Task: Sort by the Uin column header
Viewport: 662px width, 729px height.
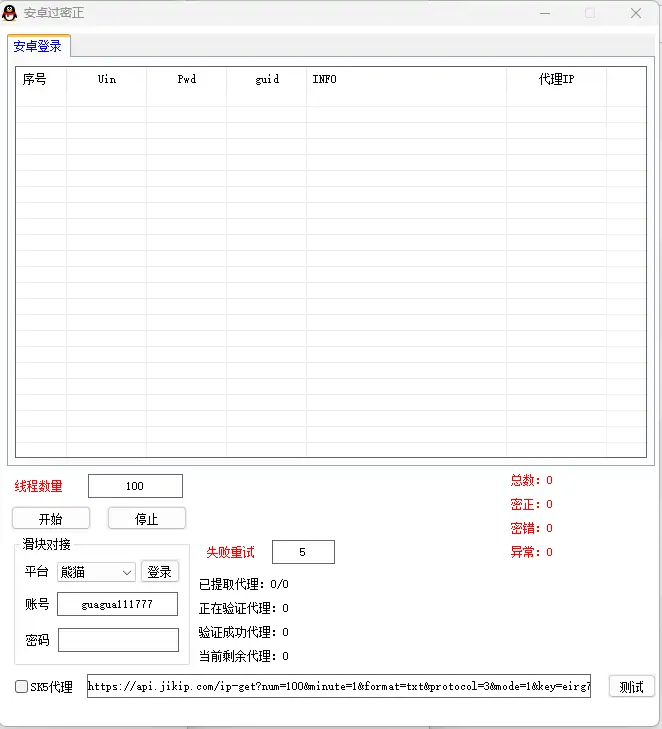Action: pyautogui.click(x=106, y=80)
